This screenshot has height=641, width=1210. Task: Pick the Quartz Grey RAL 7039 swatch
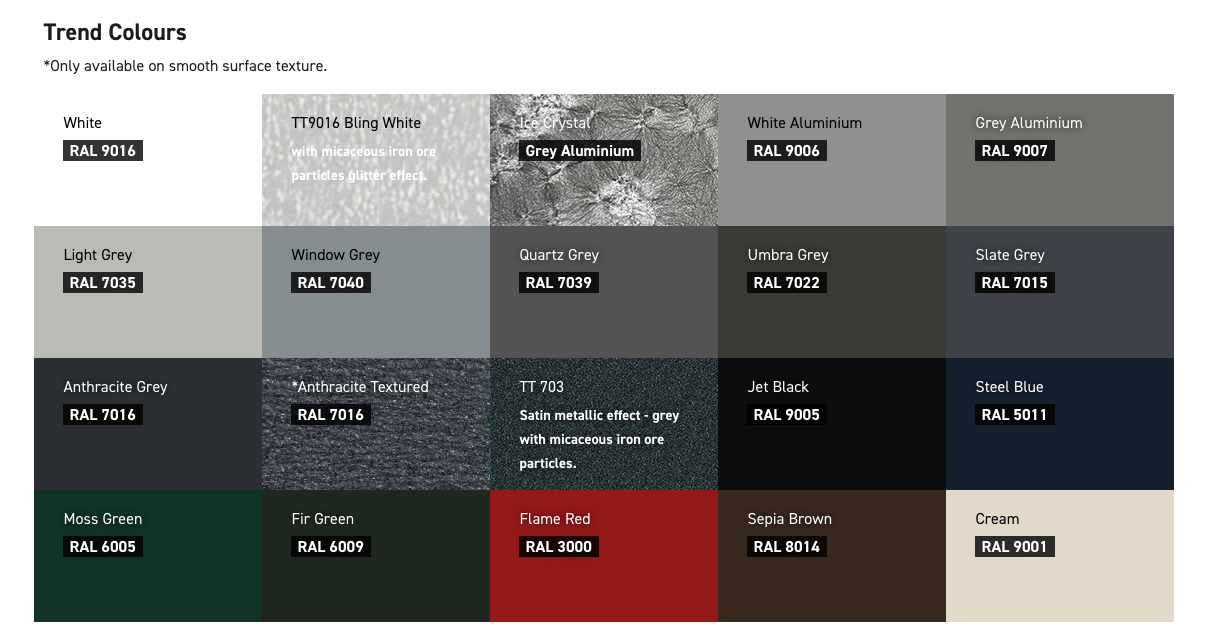[x=604, y=292]
